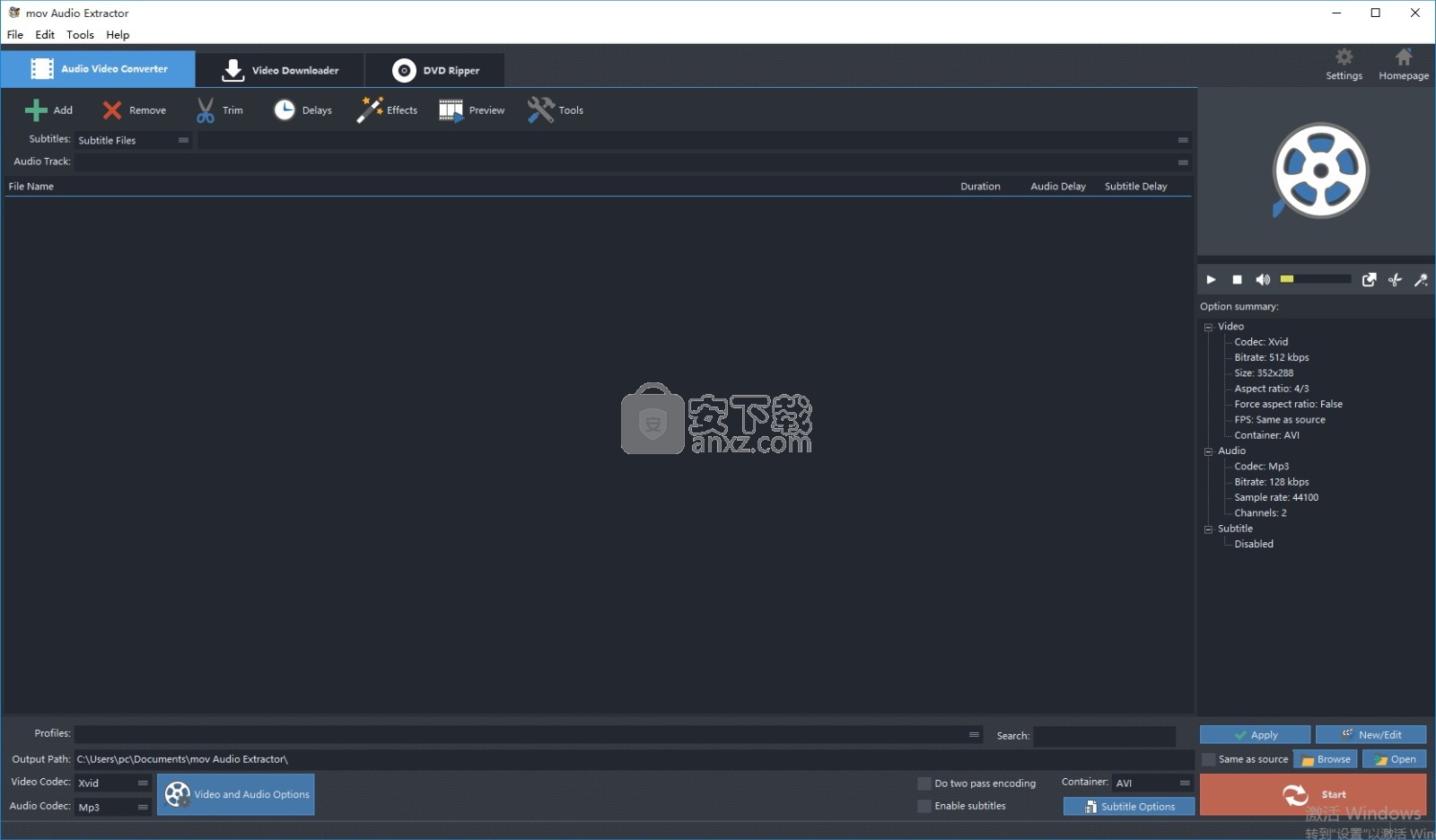This screenshot has height=840, width=1436.
Task: Collapse the Audio tree node
Action: point(1208,451)
